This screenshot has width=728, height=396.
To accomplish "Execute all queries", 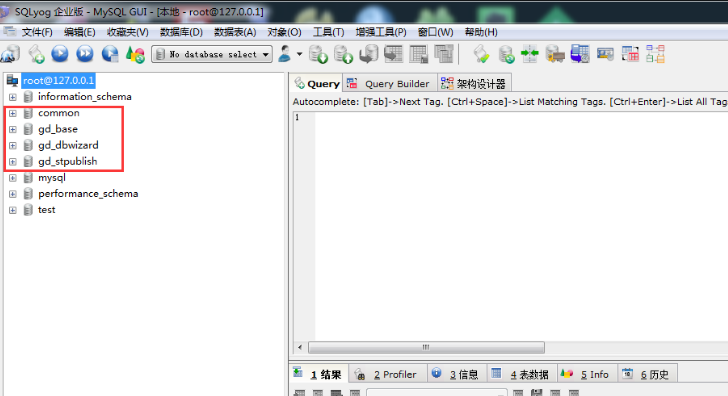I will [x=84, y=54].
